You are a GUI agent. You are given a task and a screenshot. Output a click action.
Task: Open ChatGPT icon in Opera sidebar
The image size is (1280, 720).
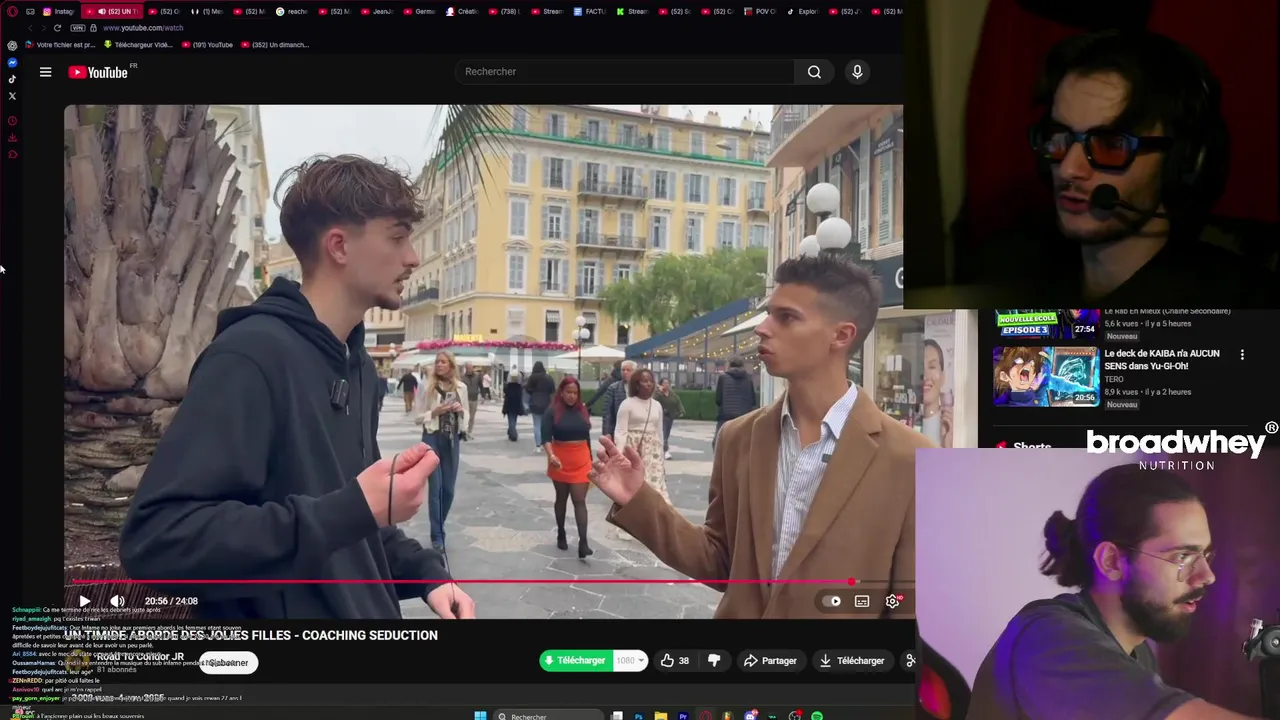click(x=12, y=45)
